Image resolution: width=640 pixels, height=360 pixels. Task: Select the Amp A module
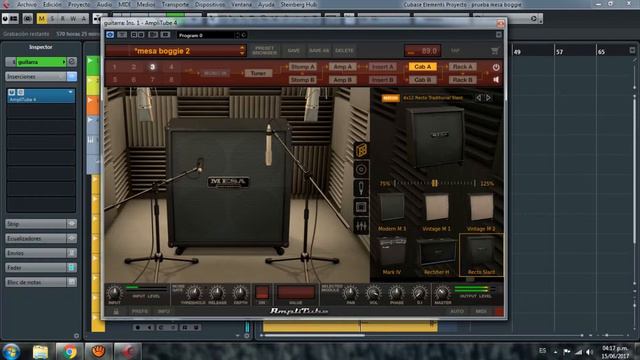[342, 67]
